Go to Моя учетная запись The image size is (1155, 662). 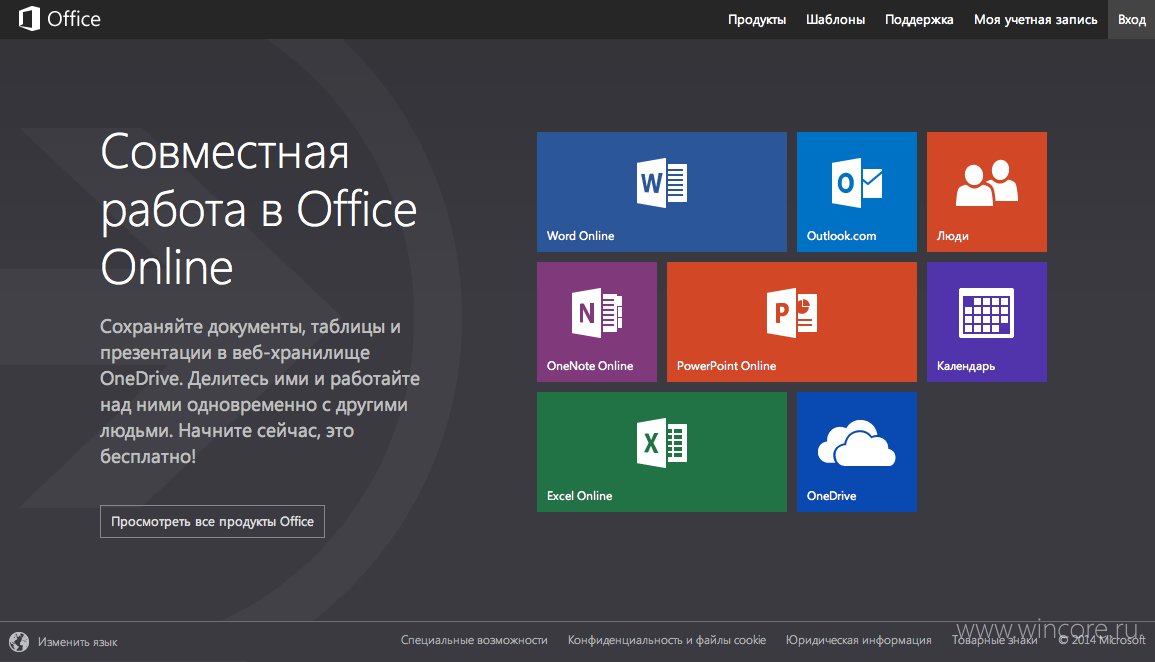pyautogui.click(x=1036, y=19)
